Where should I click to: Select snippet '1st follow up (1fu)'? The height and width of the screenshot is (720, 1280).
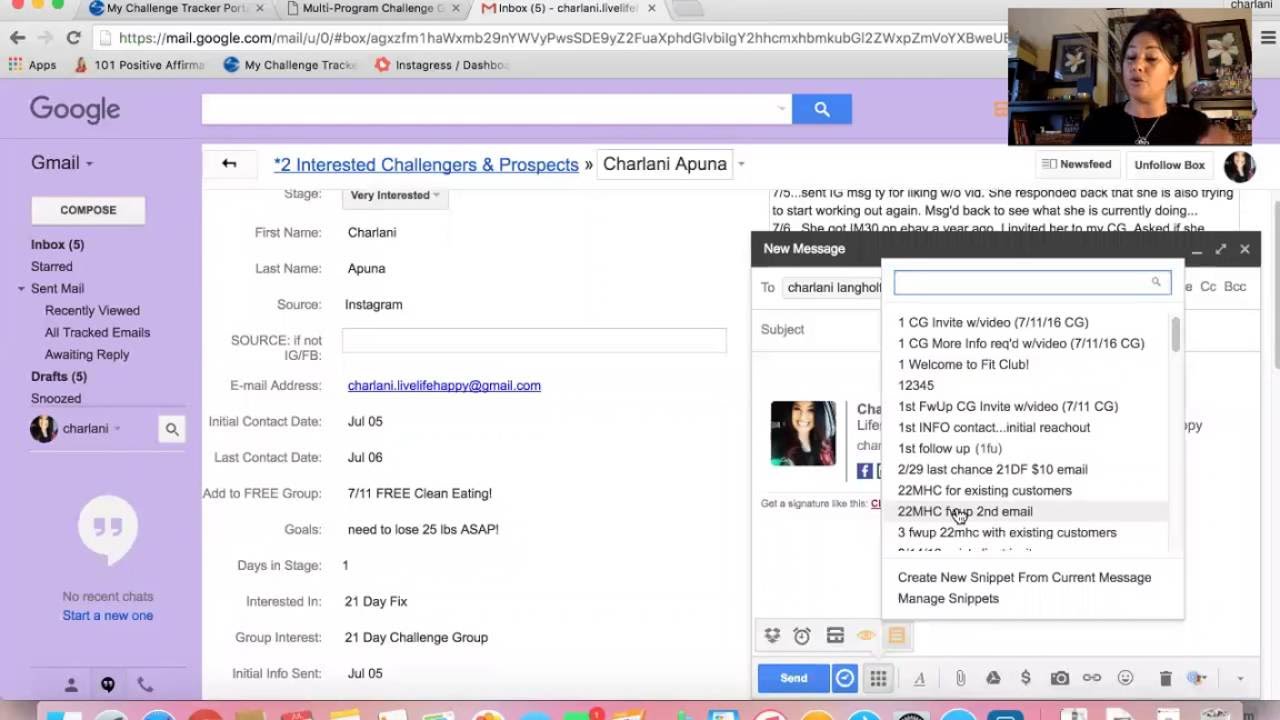pyautogui.click(x=950, y=448)
